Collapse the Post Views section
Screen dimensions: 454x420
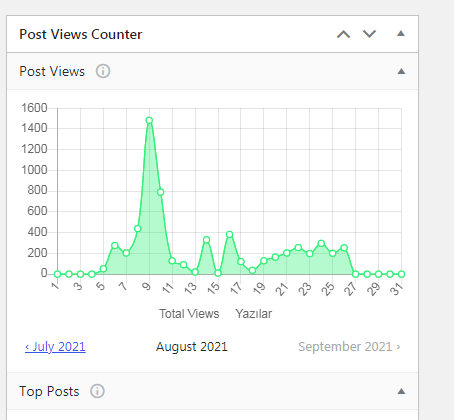coord(401,71)
